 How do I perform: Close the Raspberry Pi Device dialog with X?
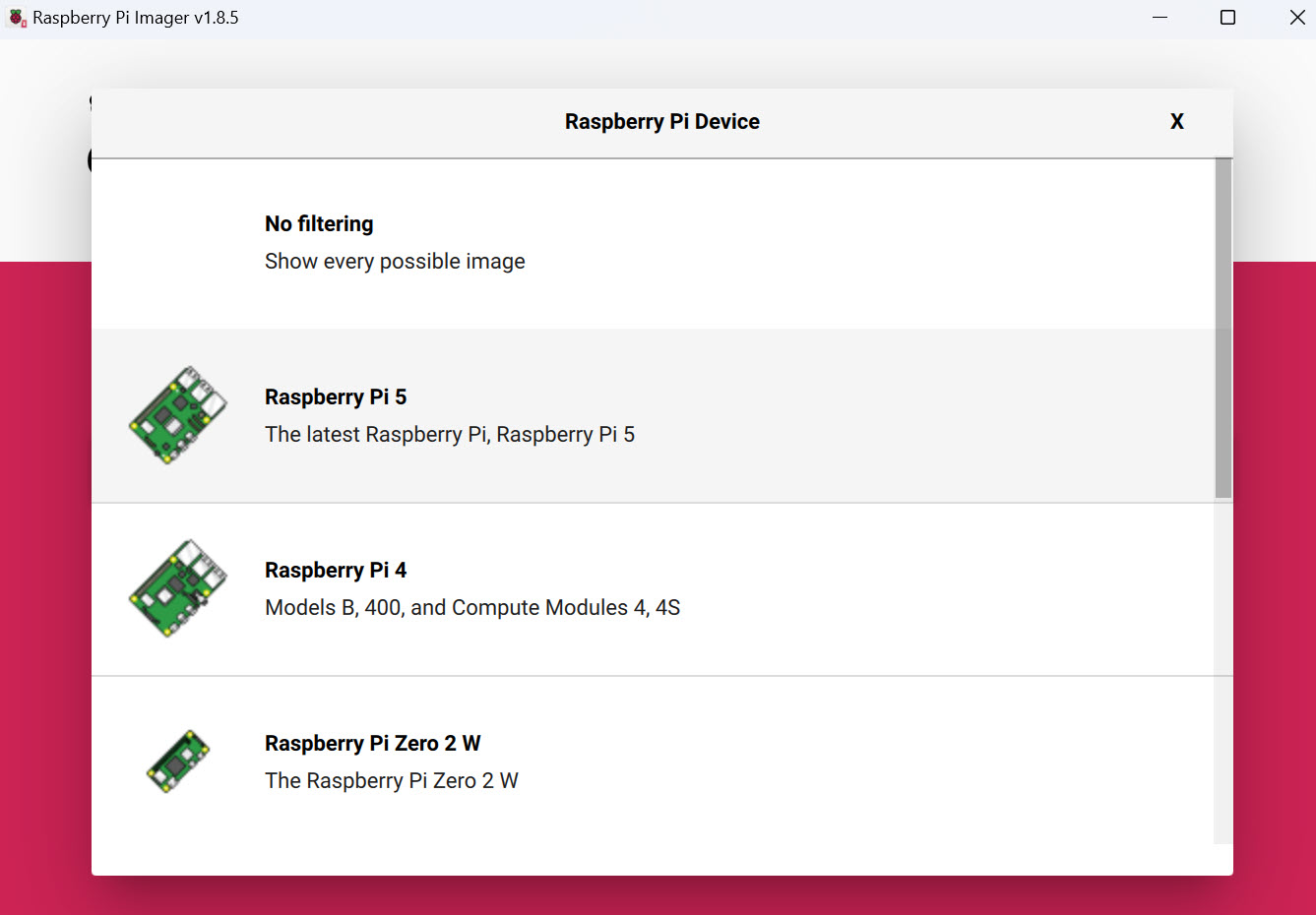click(x=1176, y=122)
